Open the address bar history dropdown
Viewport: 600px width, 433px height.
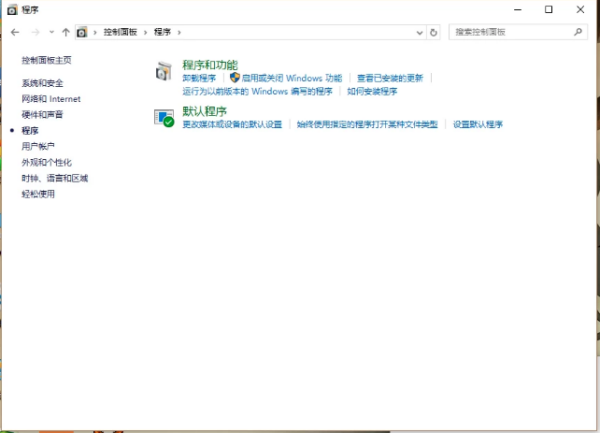(x=419, y=33)
